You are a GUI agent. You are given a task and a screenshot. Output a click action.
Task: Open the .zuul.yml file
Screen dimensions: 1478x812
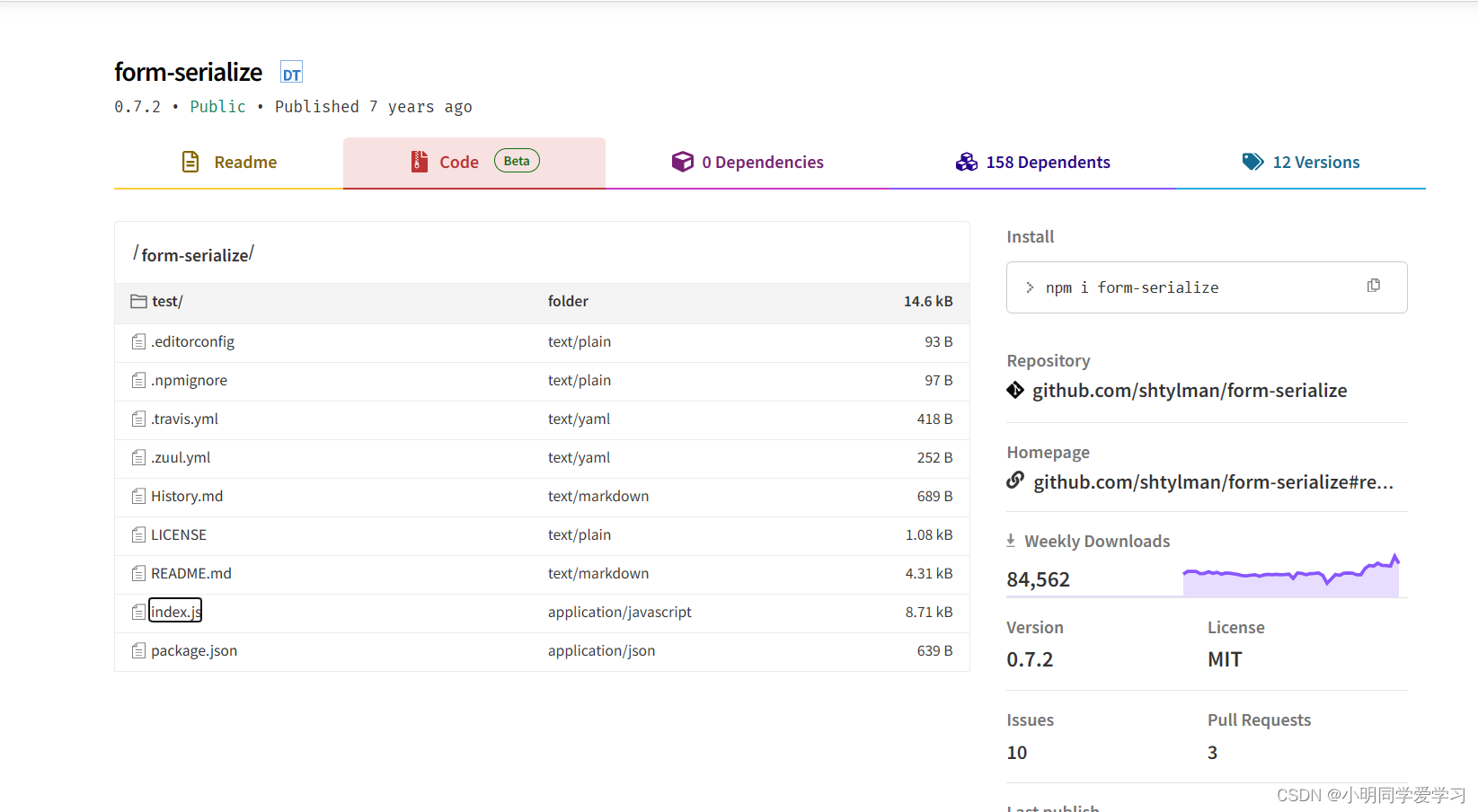(181, 458)
